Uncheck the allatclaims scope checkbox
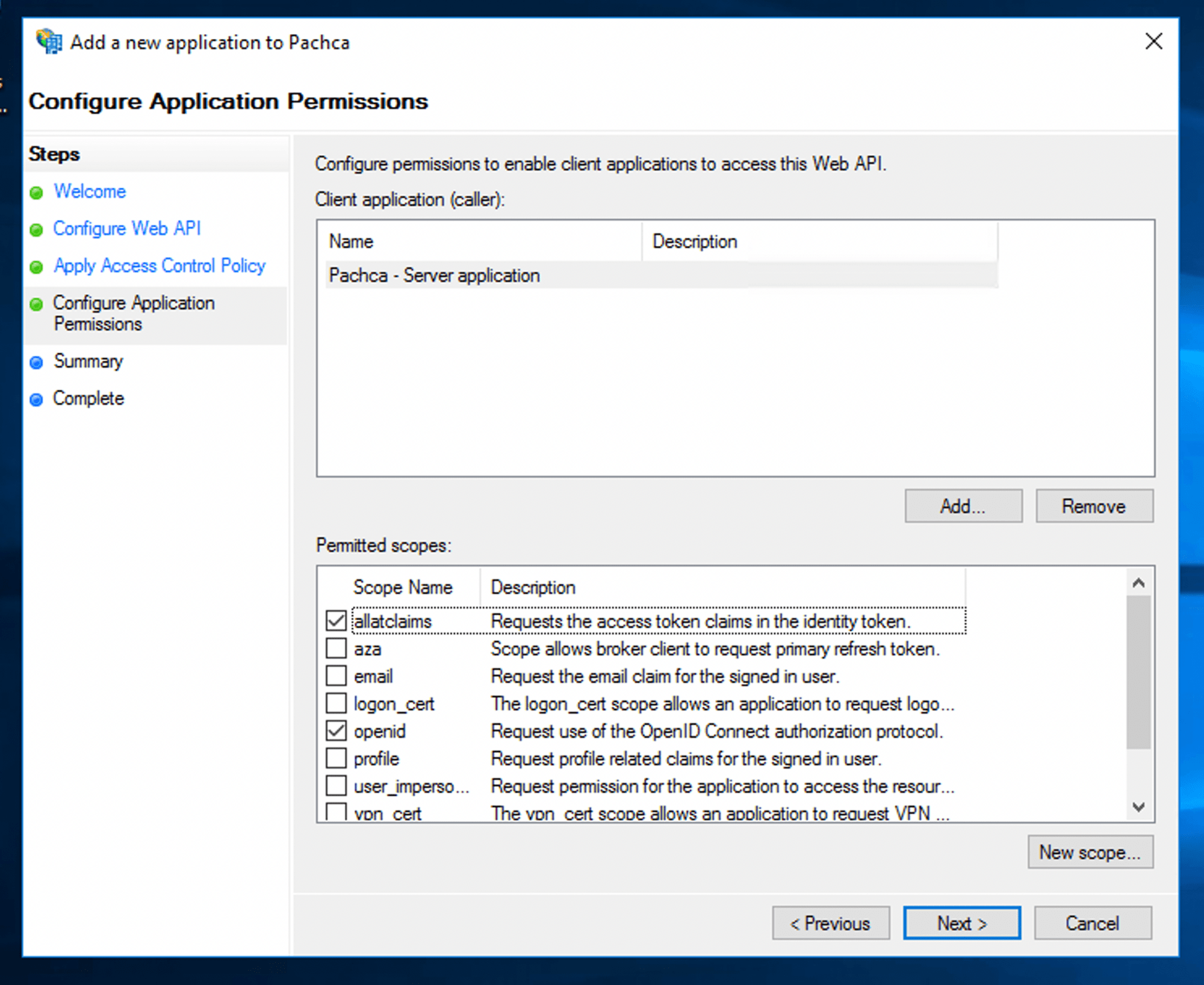This screenshot has width=1204, height=985. [336, 620]
